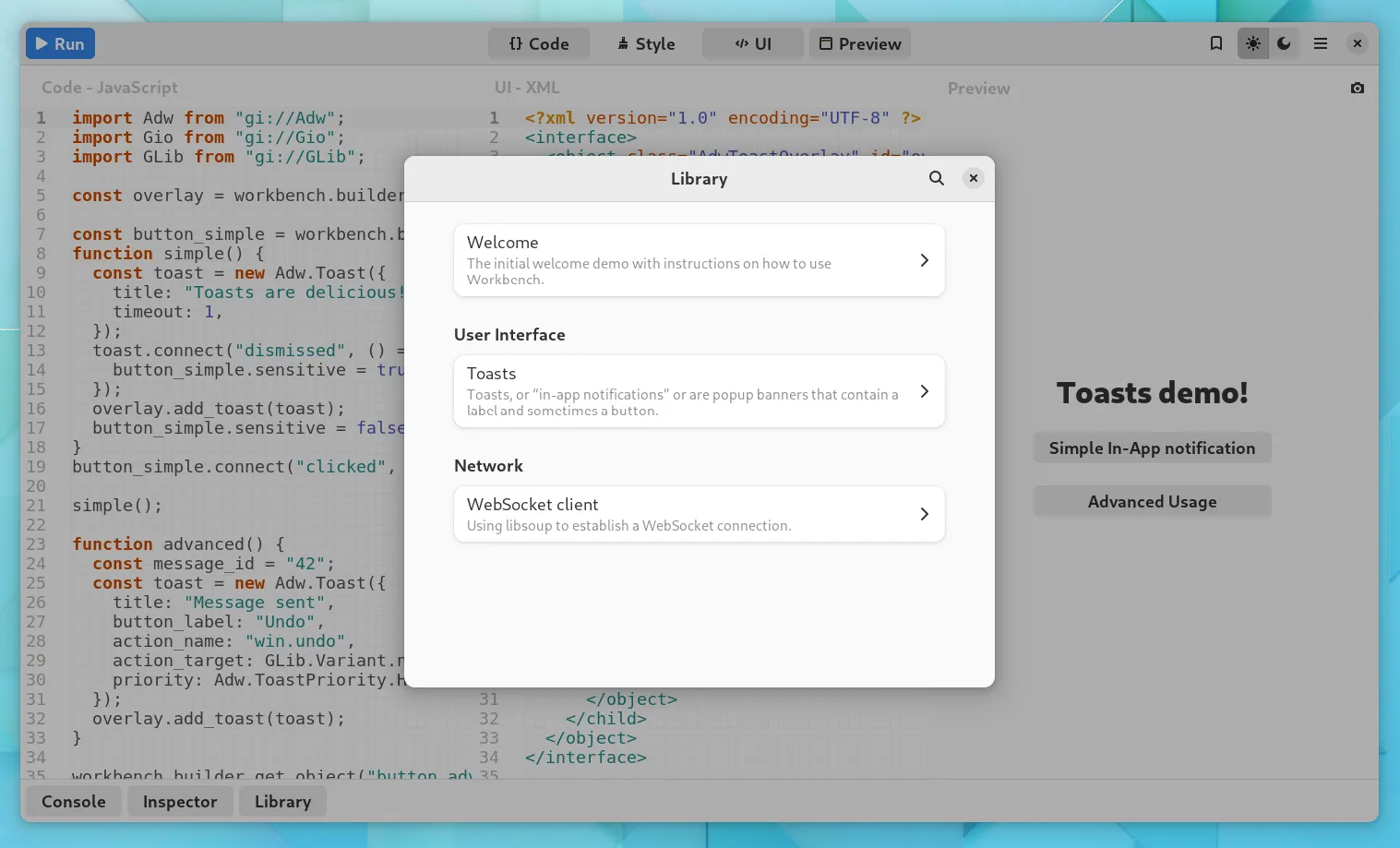Toggle the UI panel

752,43
